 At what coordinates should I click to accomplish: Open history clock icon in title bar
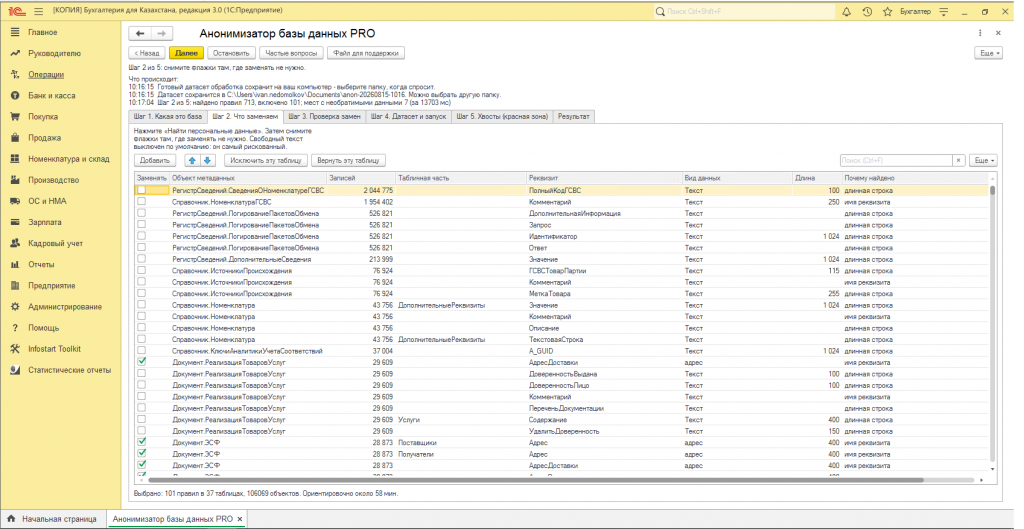click(x=867, y=12)
